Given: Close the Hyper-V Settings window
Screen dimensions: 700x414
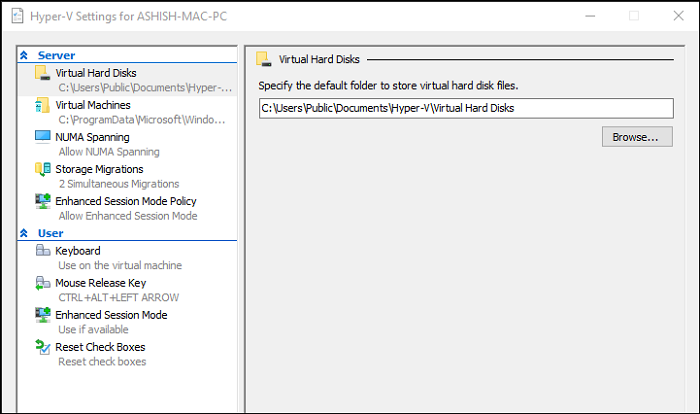Looking at the screenshot, I should 679,16.
